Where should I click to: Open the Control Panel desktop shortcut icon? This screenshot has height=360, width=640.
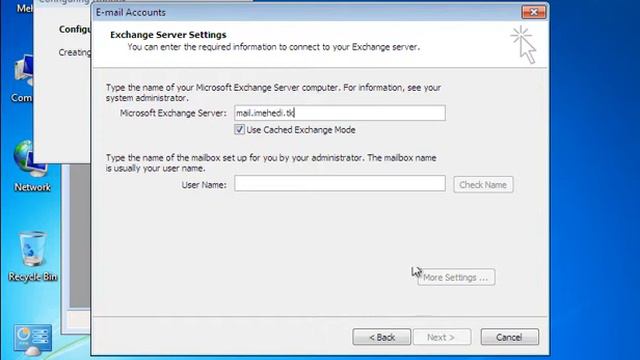coord(33,339)
